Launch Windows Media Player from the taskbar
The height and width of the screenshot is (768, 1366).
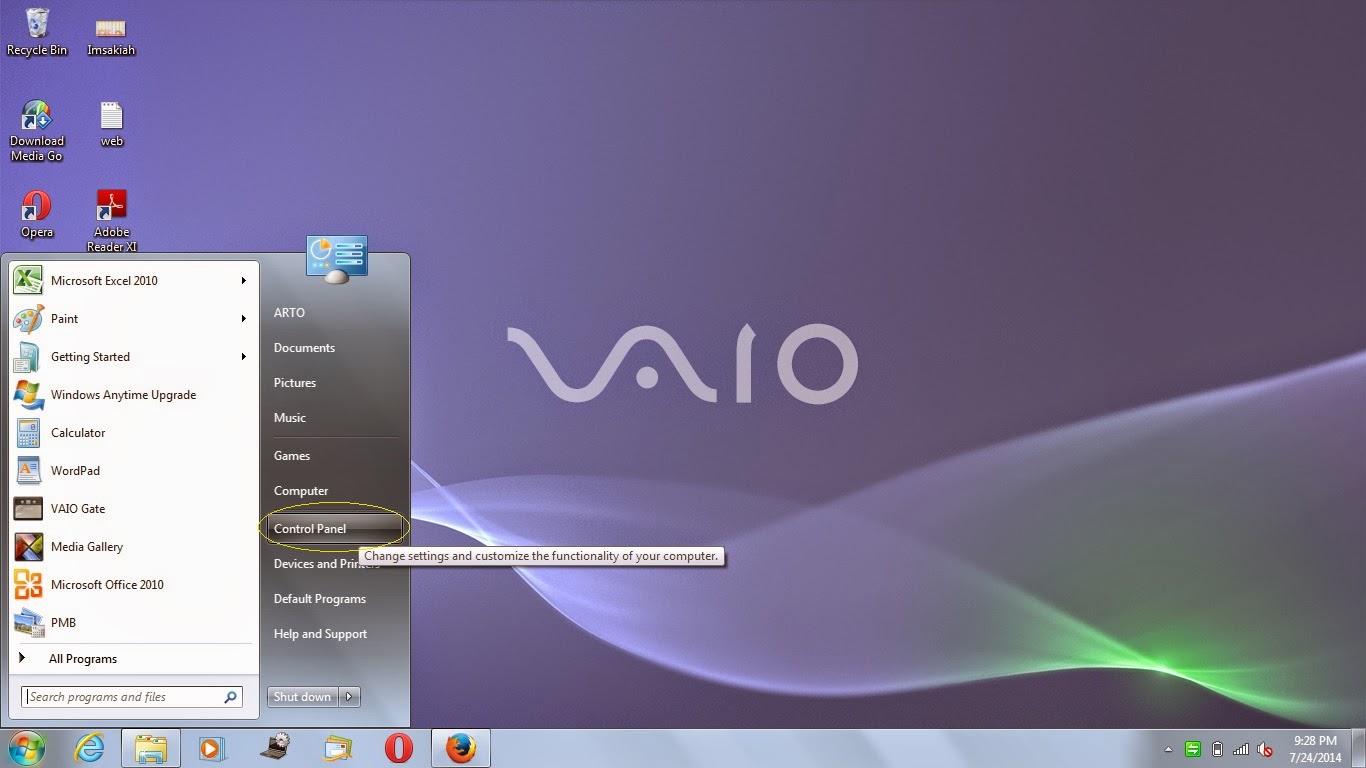point(212,748)
